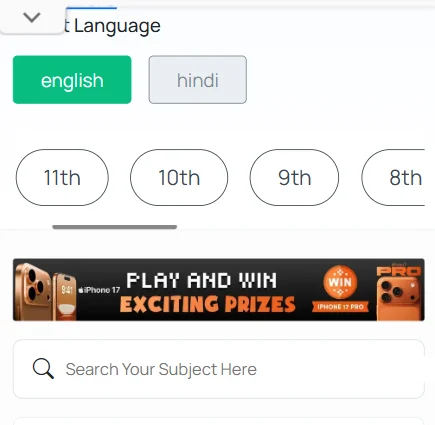Click the IPHONE 17 PRO ribbon label

[x=340, y=306]
